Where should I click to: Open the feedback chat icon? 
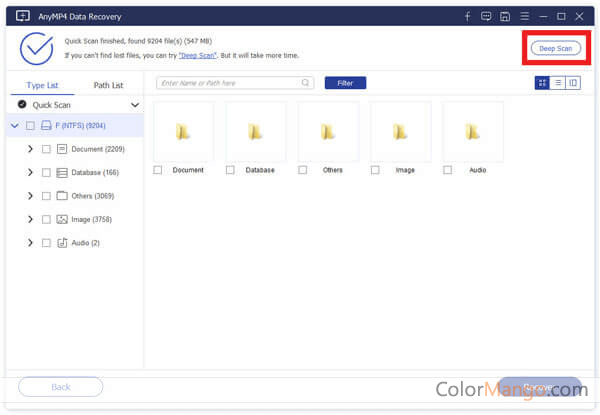(486, 16)
